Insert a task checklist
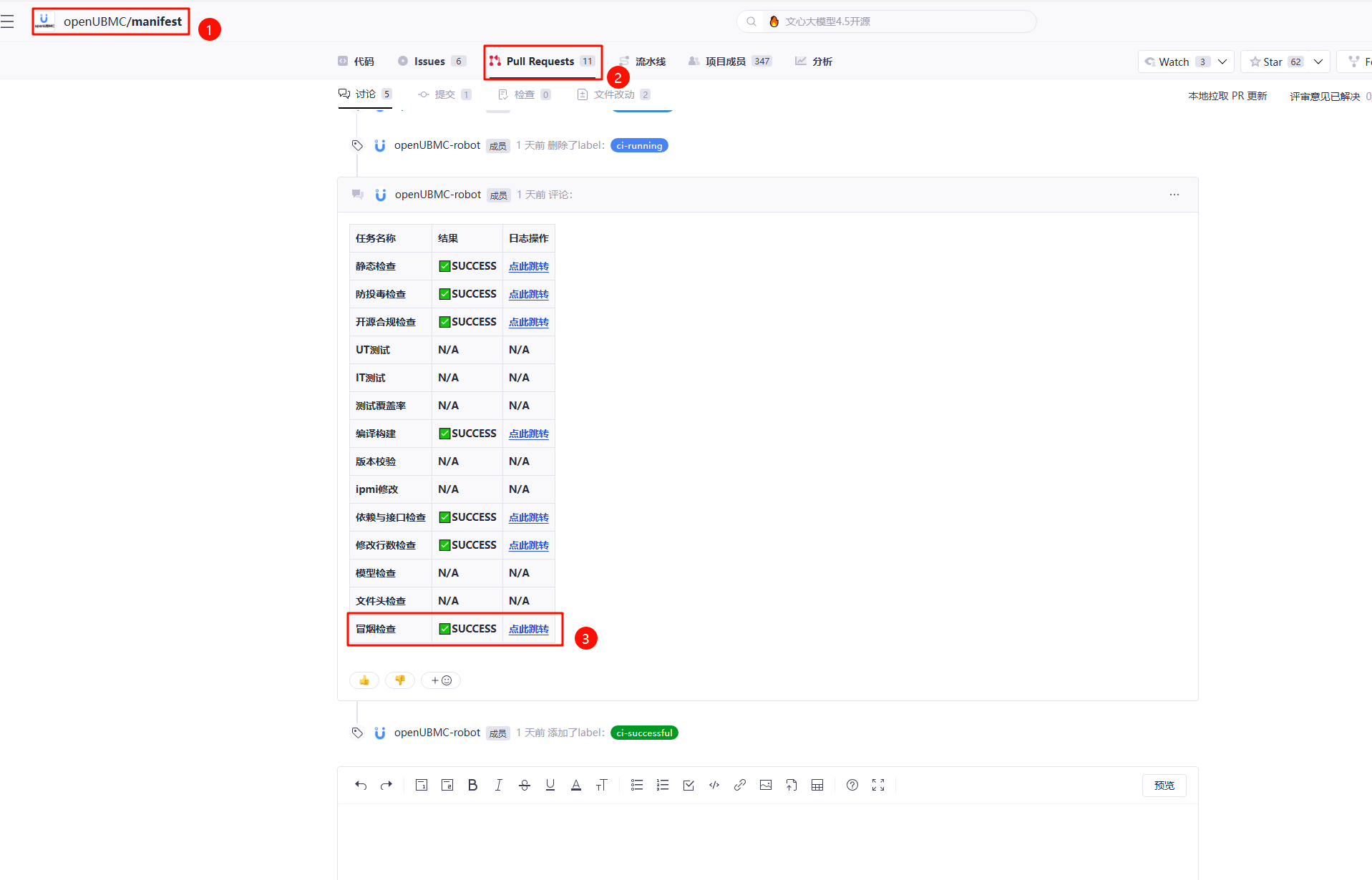This screenshot has width=1372, height=880. [x=689, y=786]
